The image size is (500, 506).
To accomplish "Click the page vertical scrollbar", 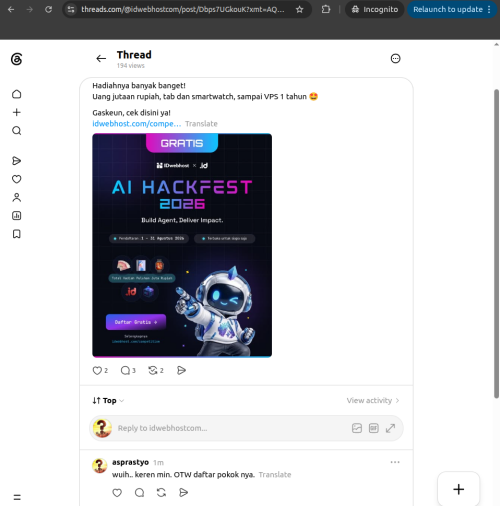I will pyautogui.click(x=496, y=243).
